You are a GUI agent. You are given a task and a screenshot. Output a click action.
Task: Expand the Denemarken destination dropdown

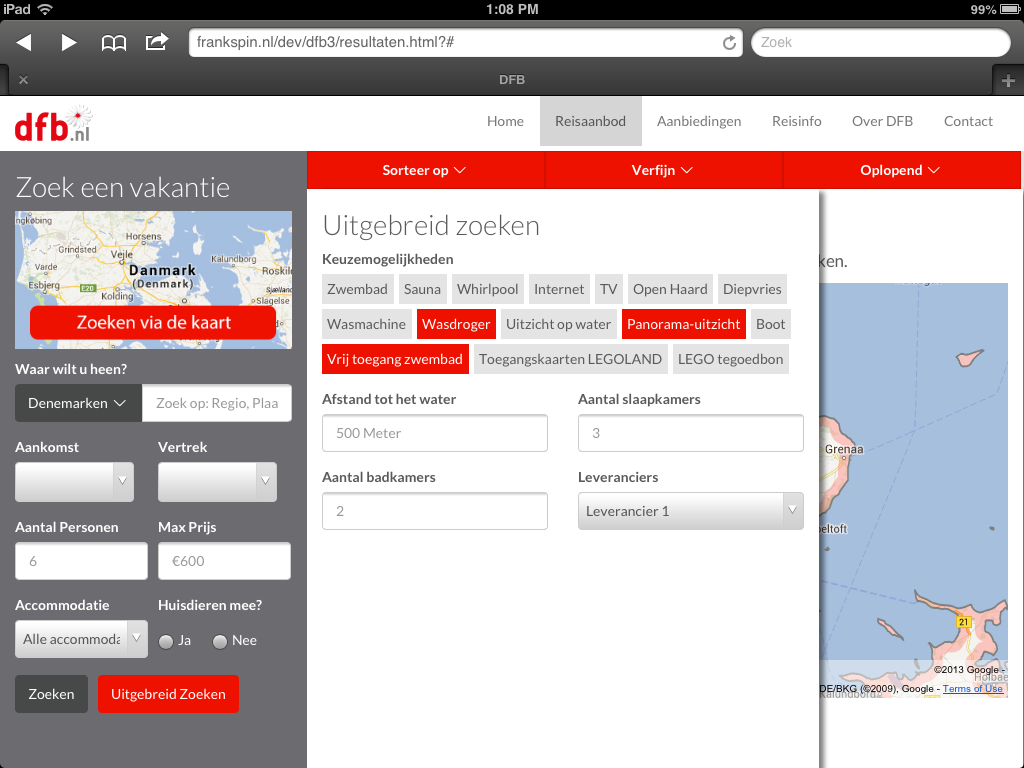pyautogui.click(x=77, y=403)
